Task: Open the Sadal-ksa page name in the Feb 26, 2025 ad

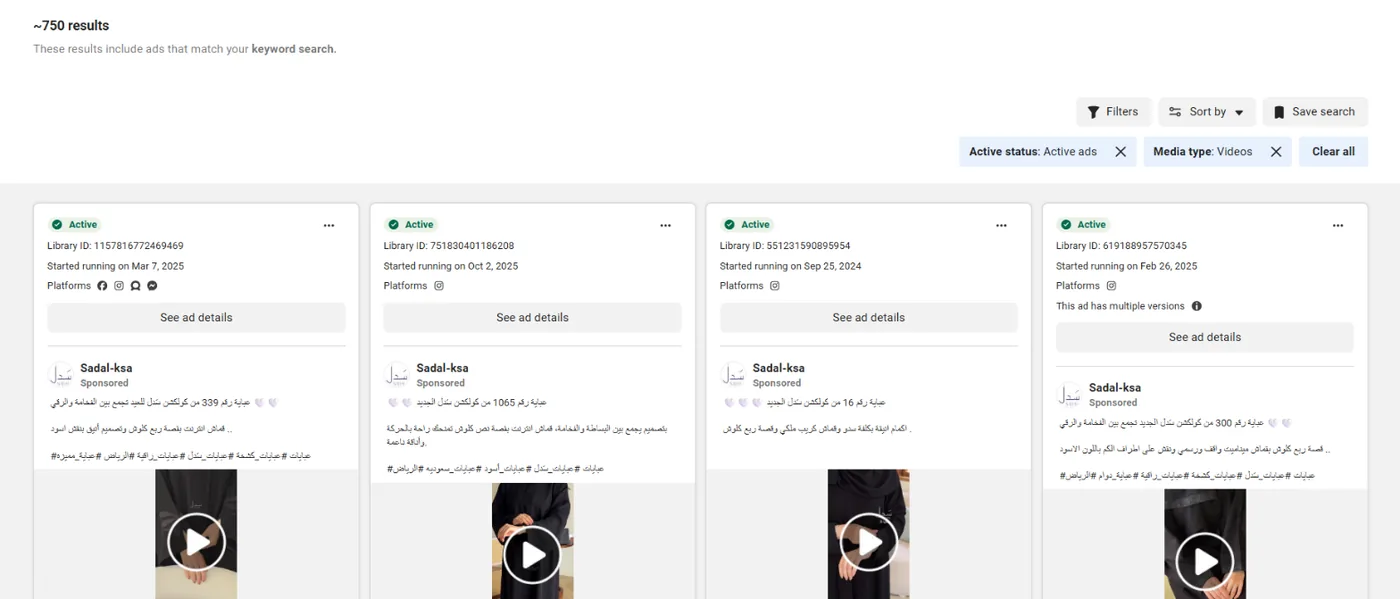Action: pyautogui.click(x=1115, y=388)
